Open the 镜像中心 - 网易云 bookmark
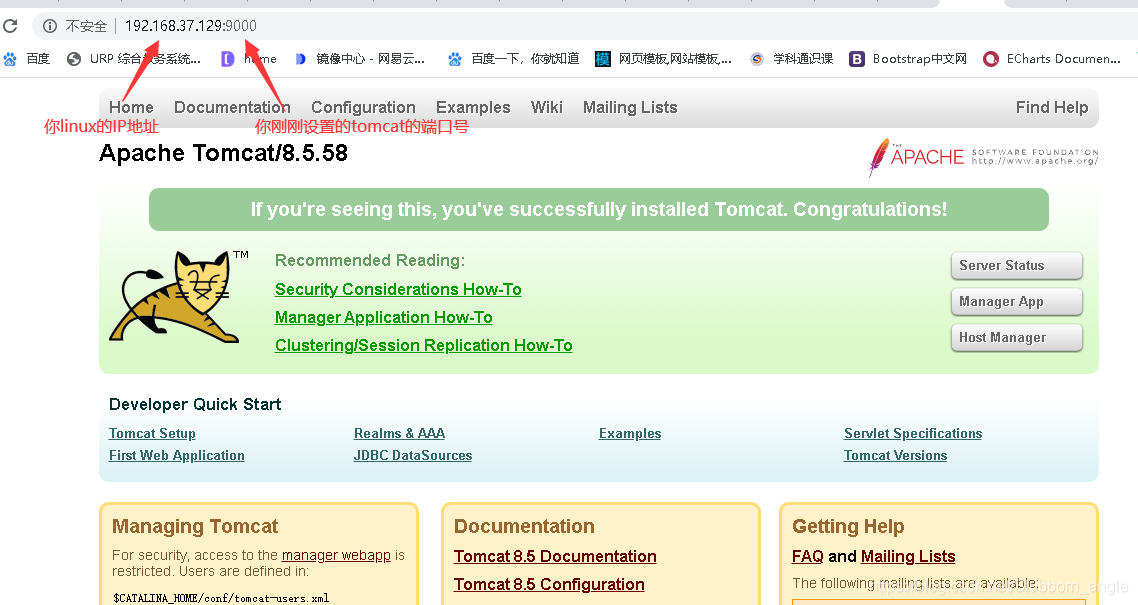The height and width of the screenshot is (605, 1138). (360, 59)
